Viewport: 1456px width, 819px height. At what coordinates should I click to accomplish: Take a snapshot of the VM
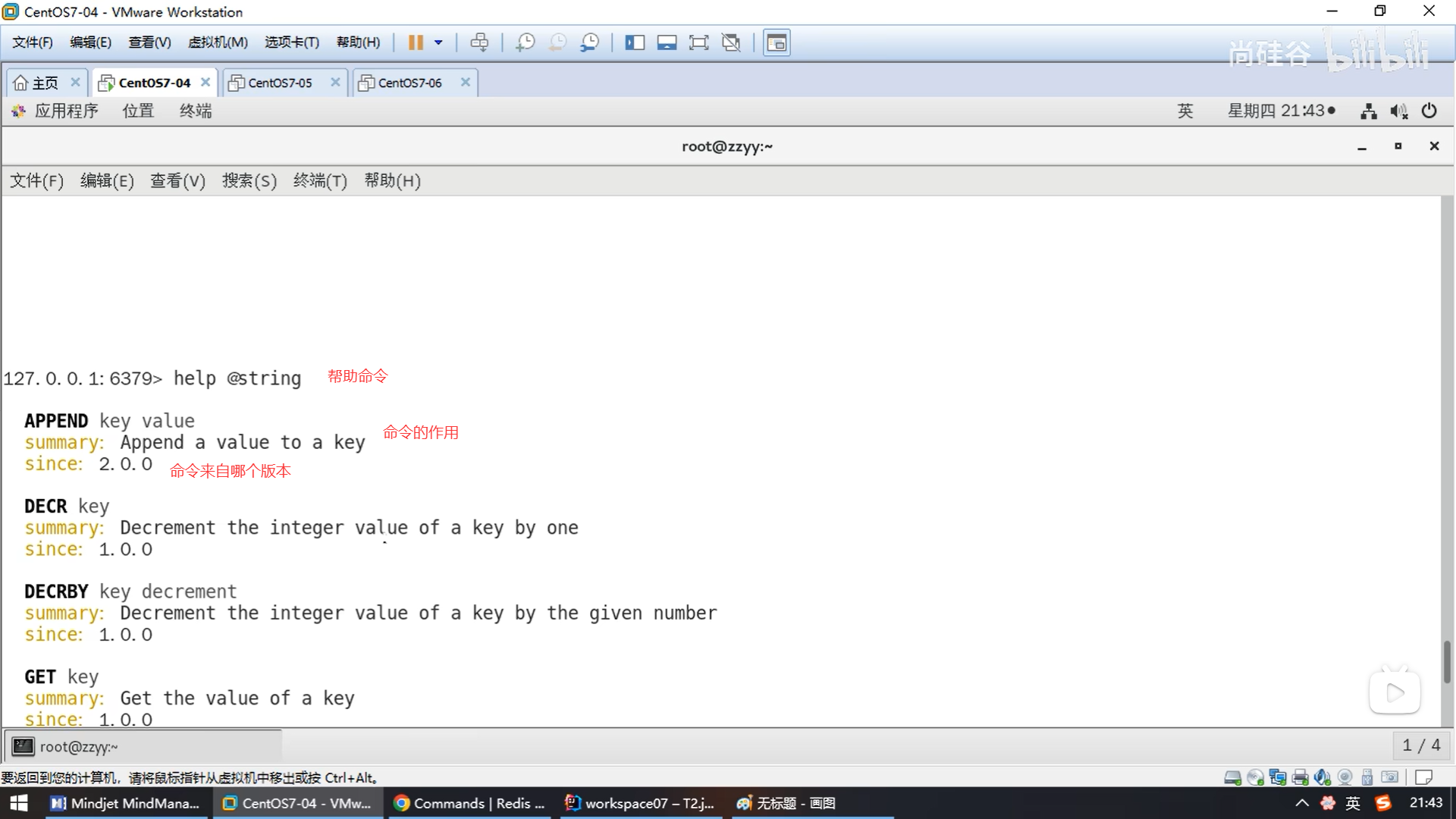pyautogui.click(x=525, y=42)
